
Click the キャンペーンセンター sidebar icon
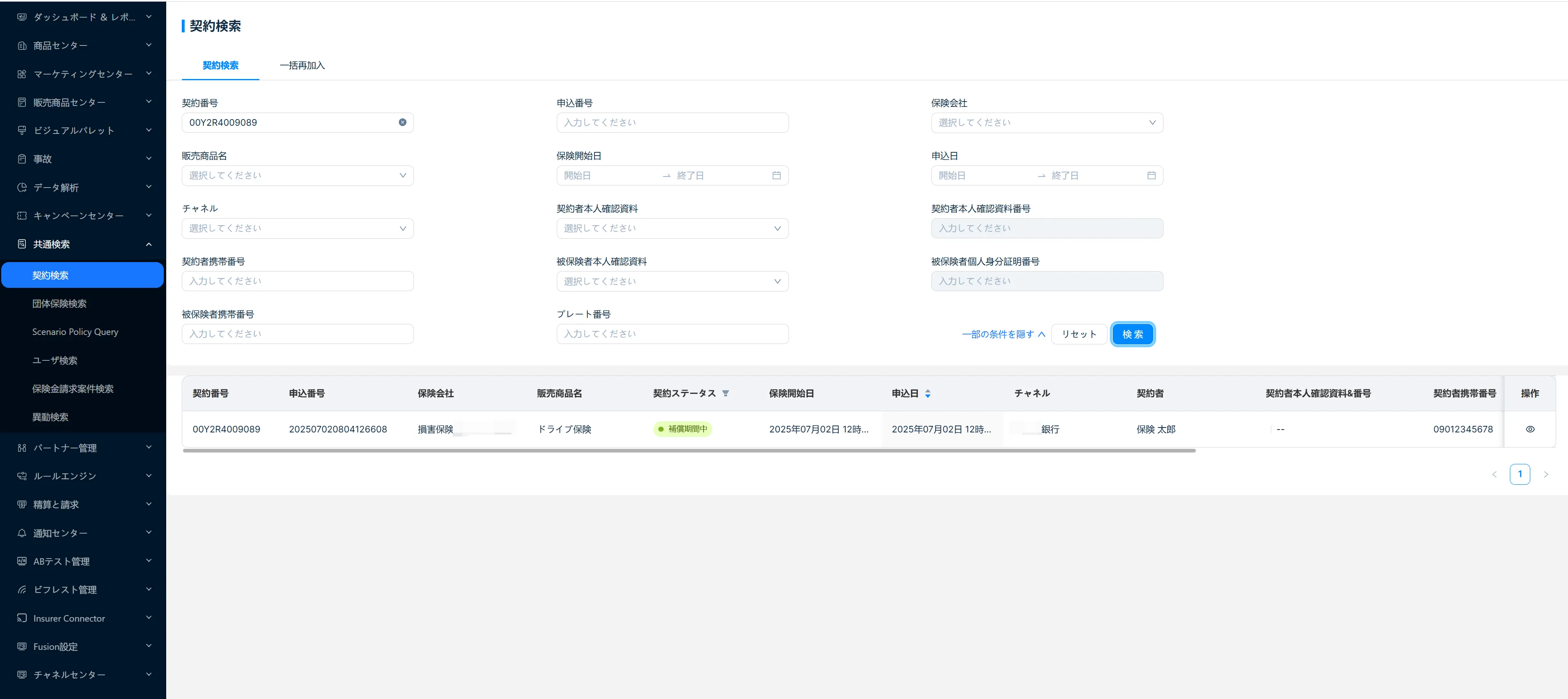pyautogui.click(x=22, y=215)
